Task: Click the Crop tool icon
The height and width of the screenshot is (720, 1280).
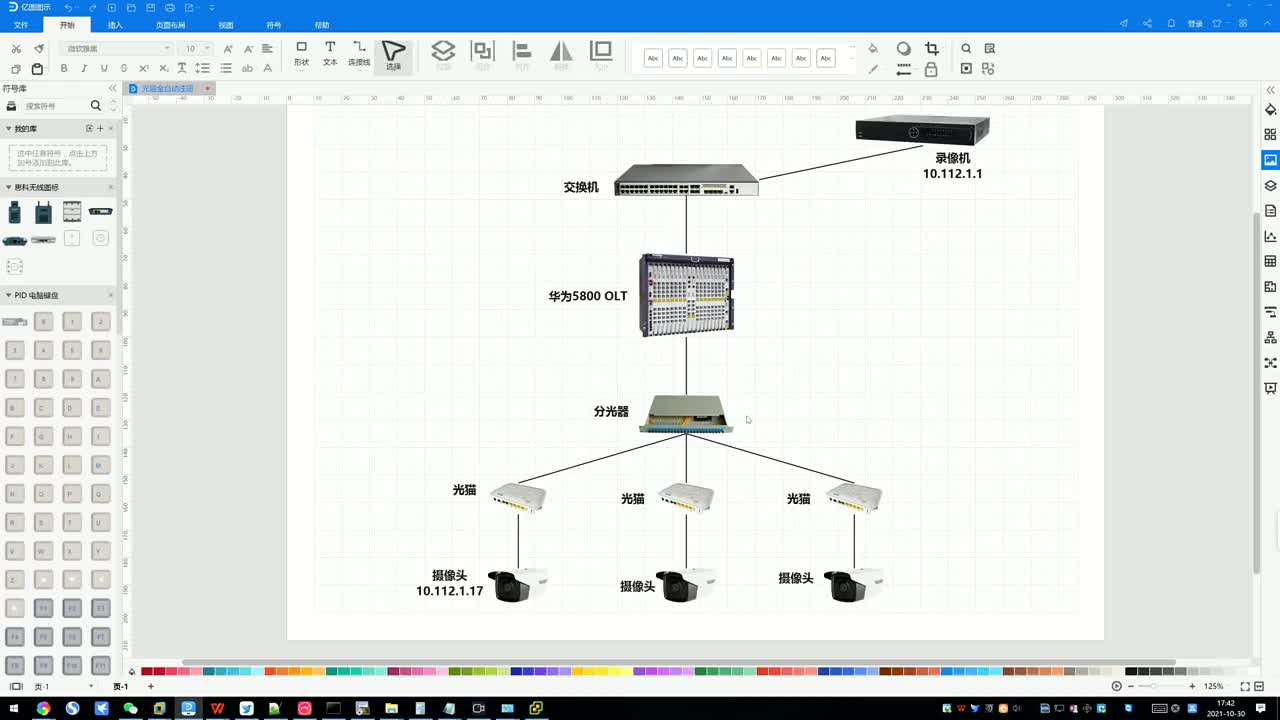Action: pos(932,48)
